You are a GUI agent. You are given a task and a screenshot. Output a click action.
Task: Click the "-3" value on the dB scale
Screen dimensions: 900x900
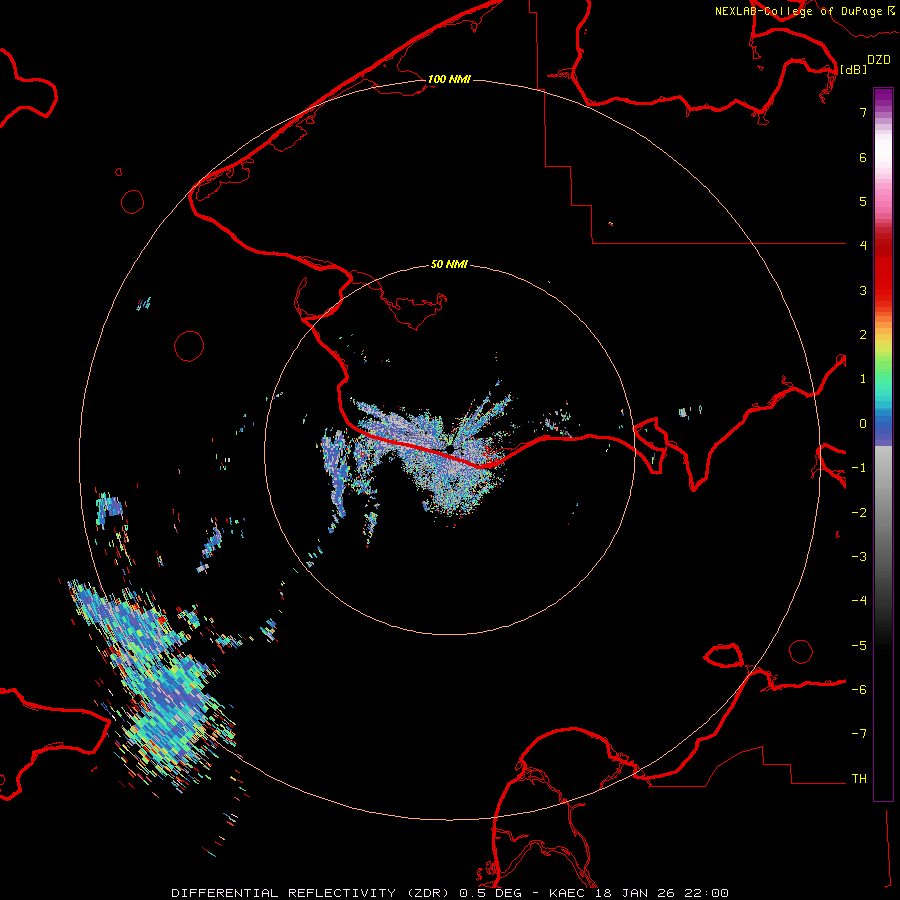click(x=859, y=557)
